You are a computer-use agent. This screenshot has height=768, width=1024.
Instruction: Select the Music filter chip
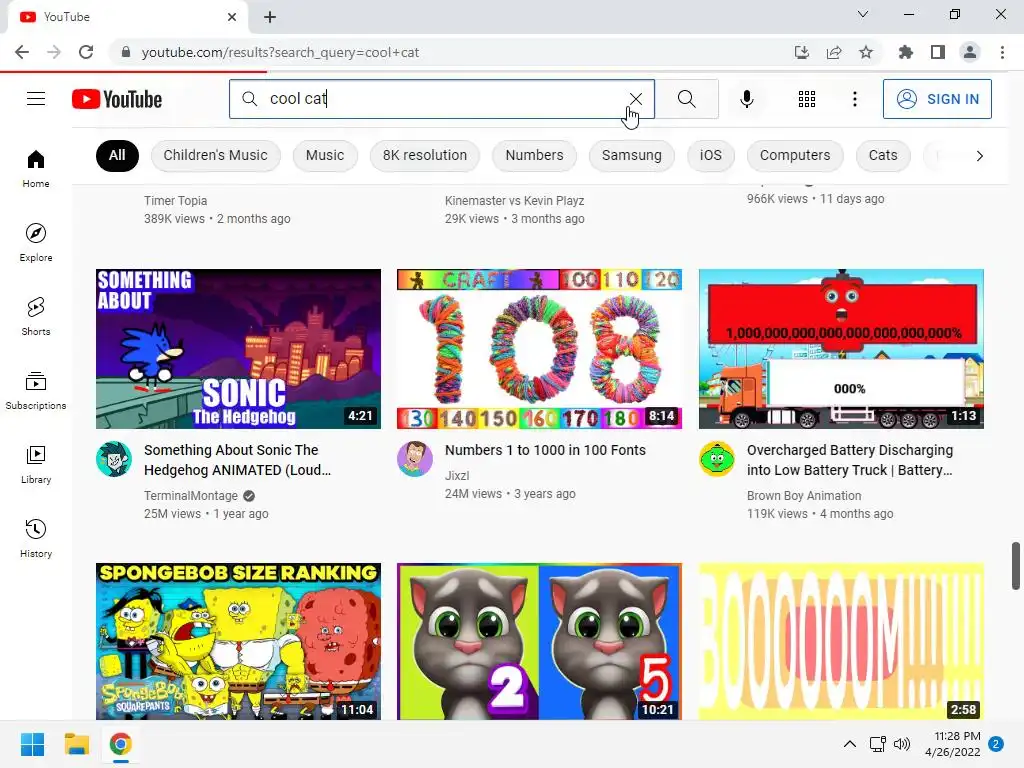[325, 155]
